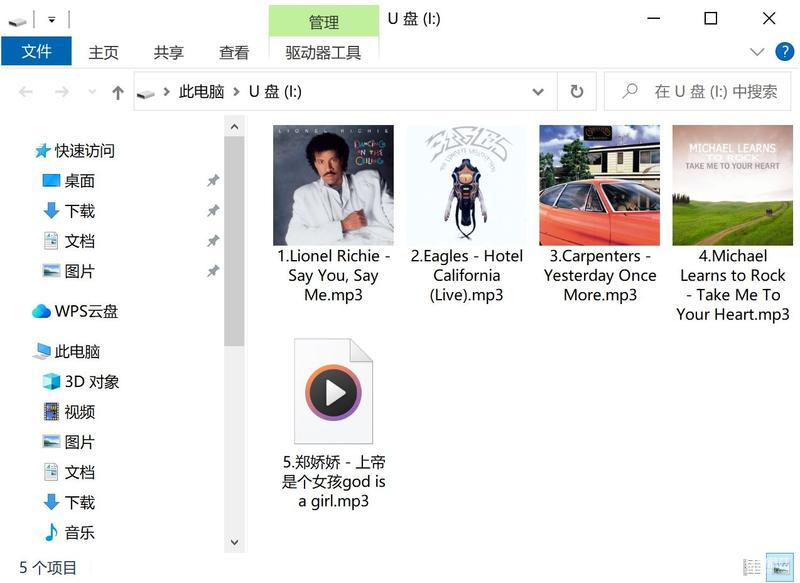Click the pin icon beside 桌面

[213, 181]
